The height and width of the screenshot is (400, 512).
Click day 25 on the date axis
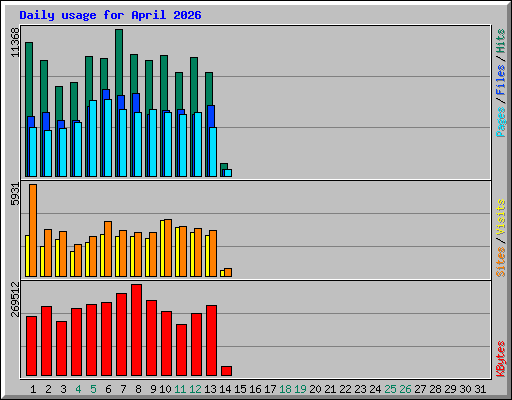(x=390, y=389)
